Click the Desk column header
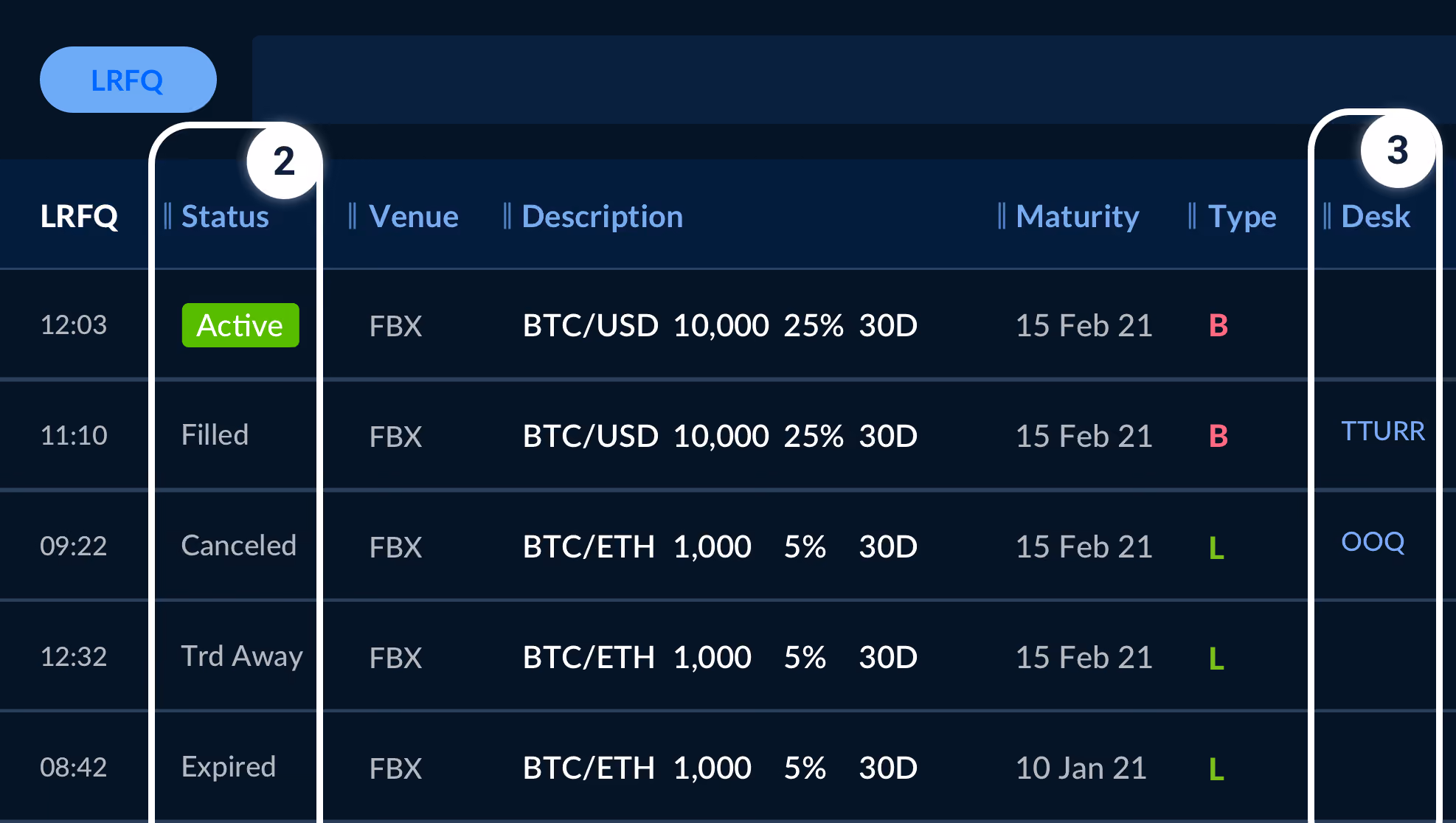Screen dimensions: 1456x823 coord(1376,216)
